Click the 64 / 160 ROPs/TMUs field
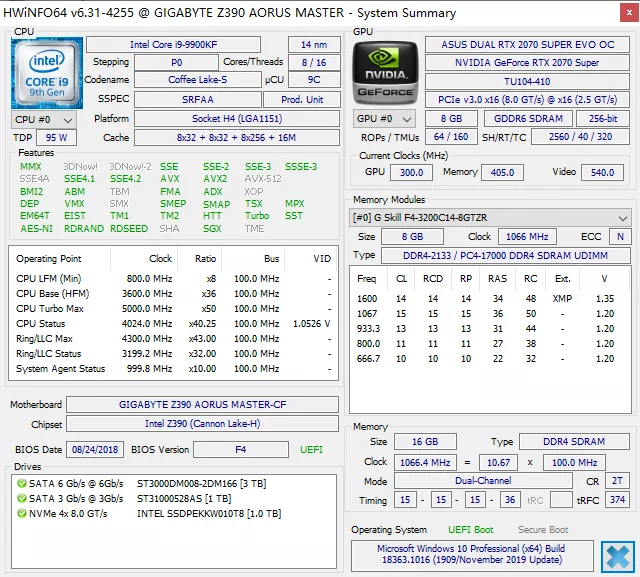Viewport: 640px width, 577px height. [451, 137]
